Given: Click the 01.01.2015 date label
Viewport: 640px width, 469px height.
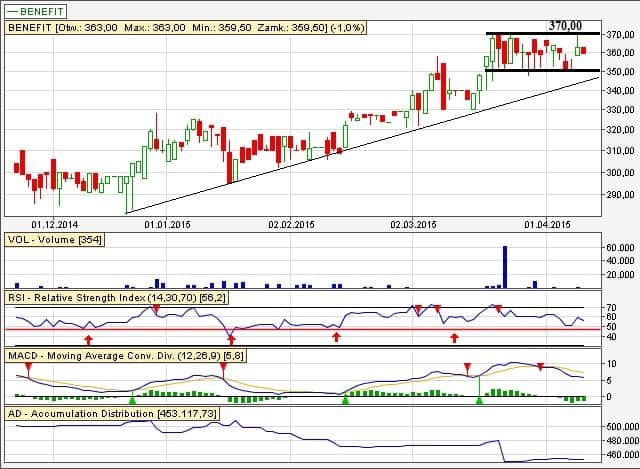Looking at the screenshot, I should pos(167,225).
